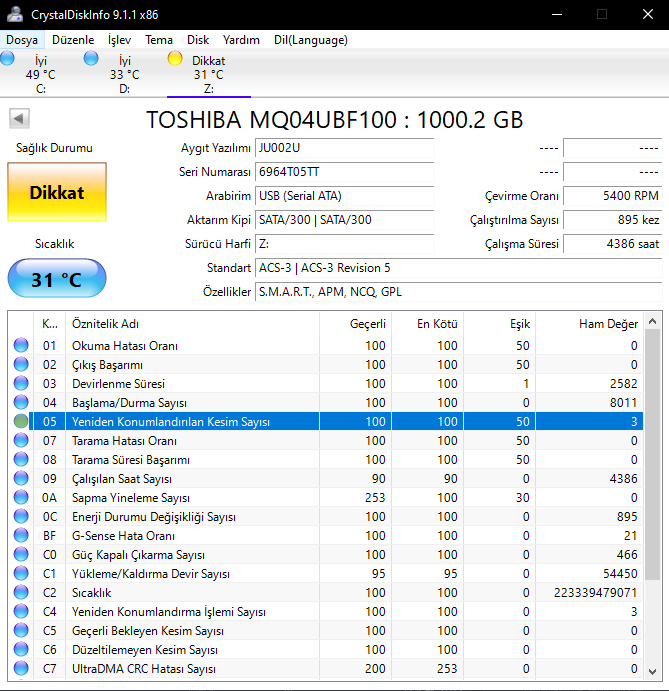Click status icon of UltraDMA CRC Hatası row
Viewport: 669px width, 691px height.
(x=21, y=668)
